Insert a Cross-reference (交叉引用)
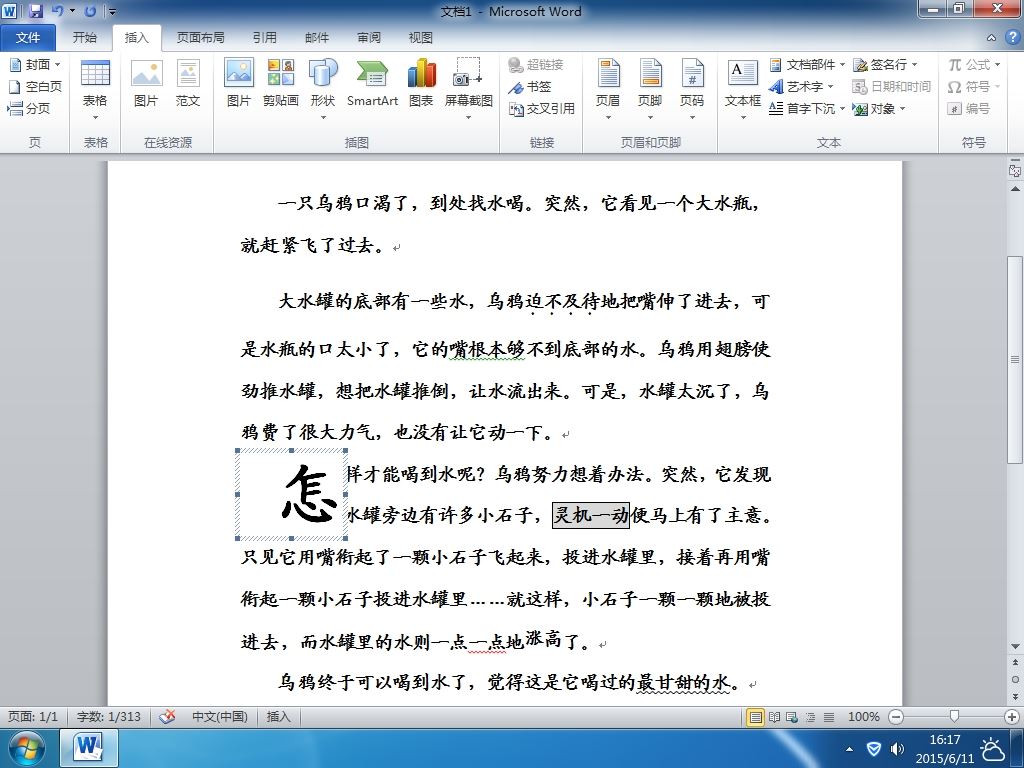The width and height of the screenshot is (1024, 768). tap(541, 108)
